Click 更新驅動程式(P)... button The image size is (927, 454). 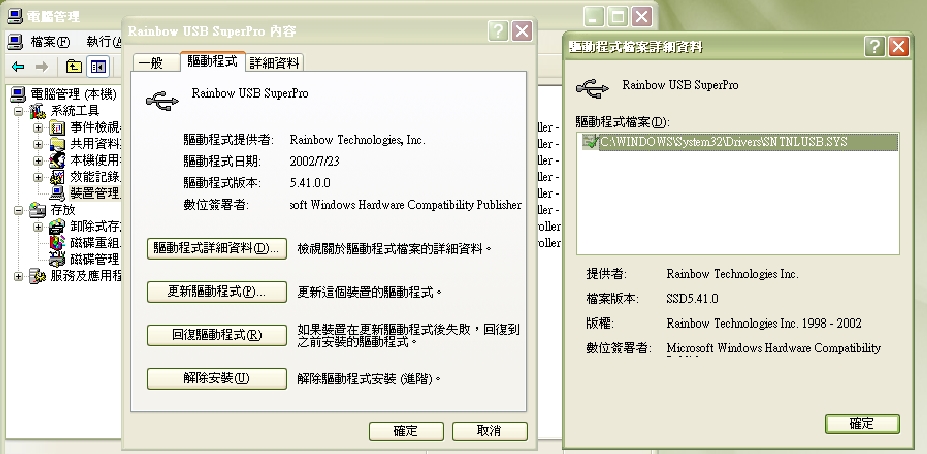pos(217,292)
